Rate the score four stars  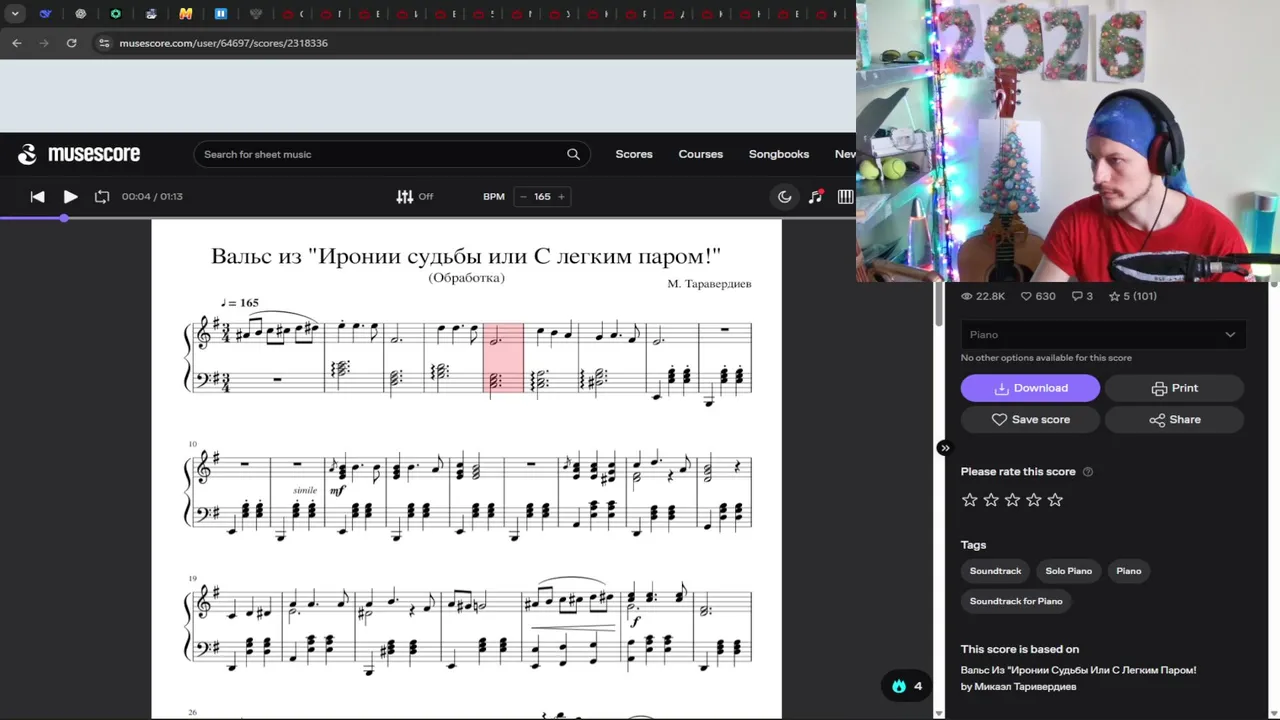(x=1033, y=500)
